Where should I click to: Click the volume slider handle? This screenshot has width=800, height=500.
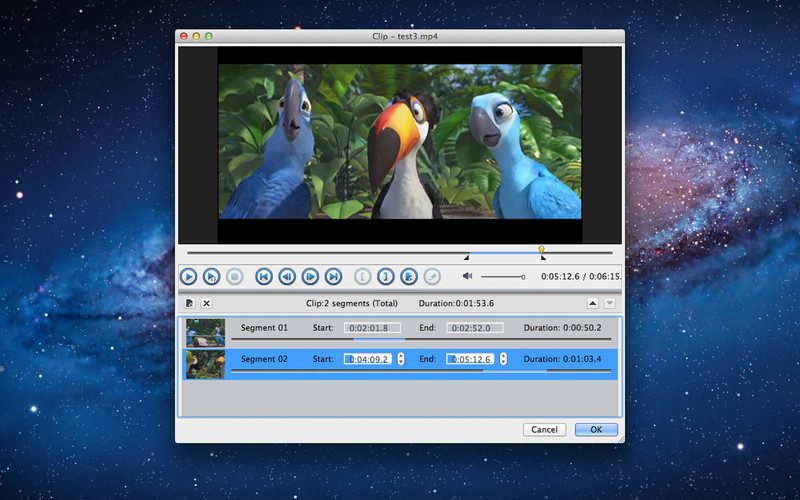[x=523, y=277]
